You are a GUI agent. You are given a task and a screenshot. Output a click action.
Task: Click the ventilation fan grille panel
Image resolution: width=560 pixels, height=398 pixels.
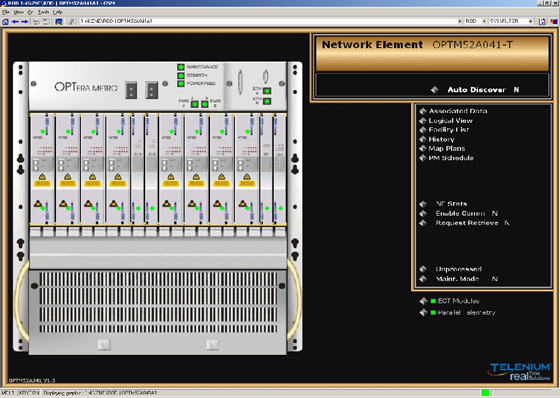click(x=158, y=302)
